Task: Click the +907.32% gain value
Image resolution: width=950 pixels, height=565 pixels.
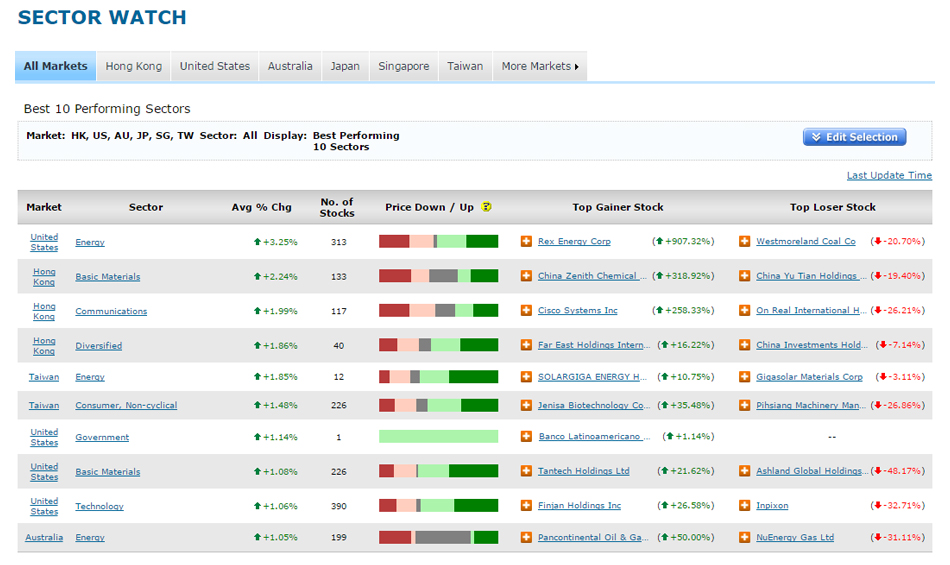Action: tap(683, 241)
